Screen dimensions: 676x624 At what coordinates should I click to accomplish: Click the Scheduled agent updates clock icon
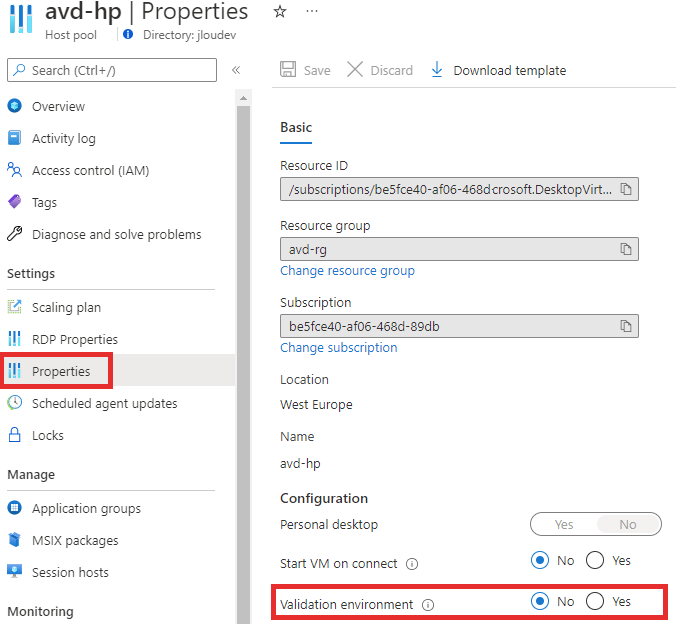tap(15, 402)
